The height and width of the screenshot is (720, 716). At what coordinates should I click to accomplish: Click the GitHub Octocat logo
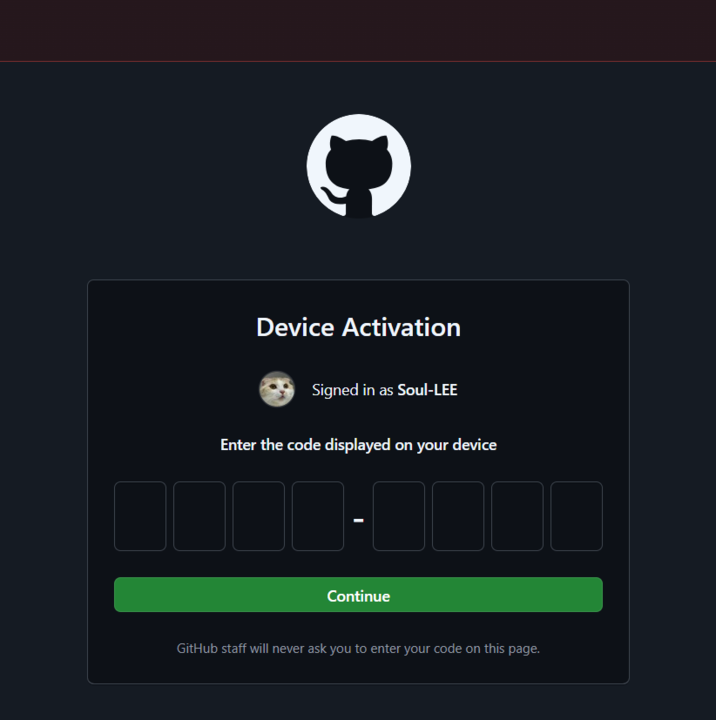click(x=359, y=166)
